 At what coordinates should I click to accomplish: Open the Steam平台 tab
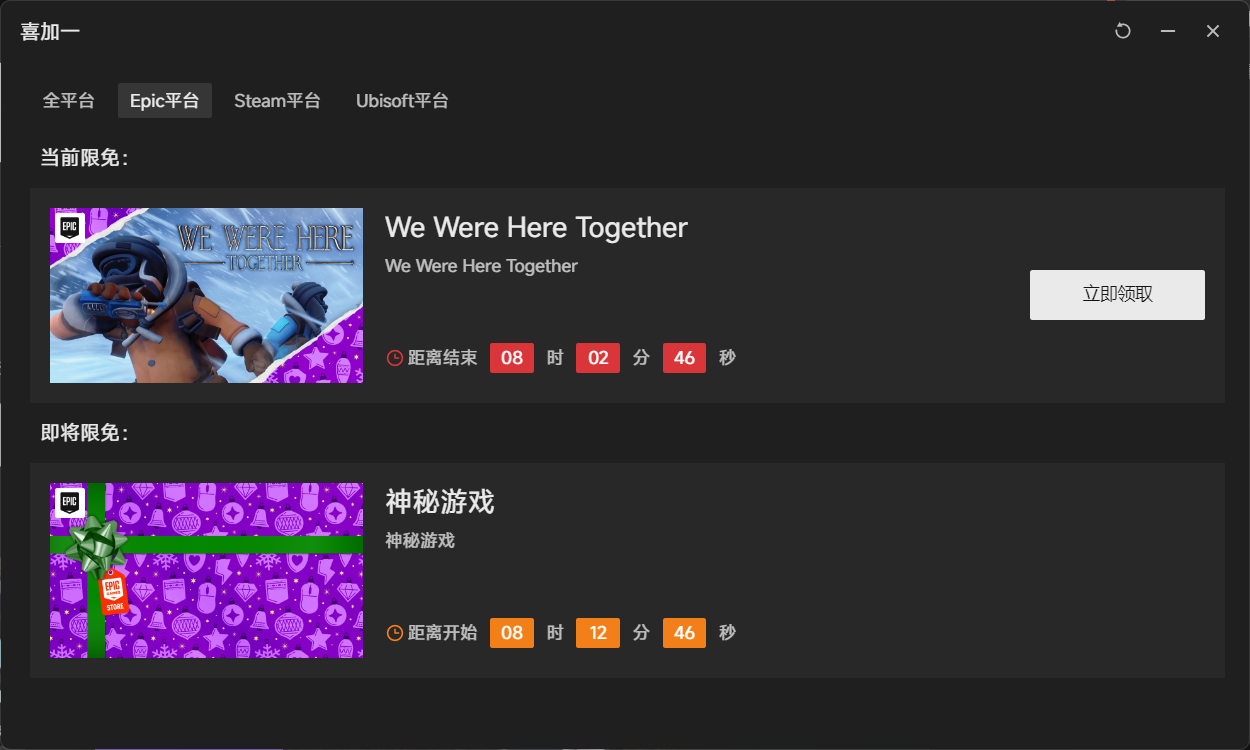(277, 101)
